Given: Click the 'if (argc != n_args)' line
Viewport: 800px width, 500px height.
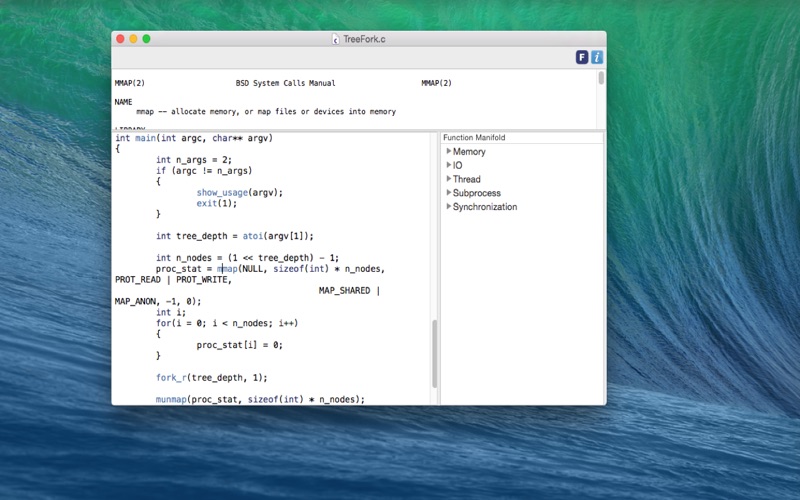Looking at the screenshot, I should pyautogui.click(x=204, y=170).
